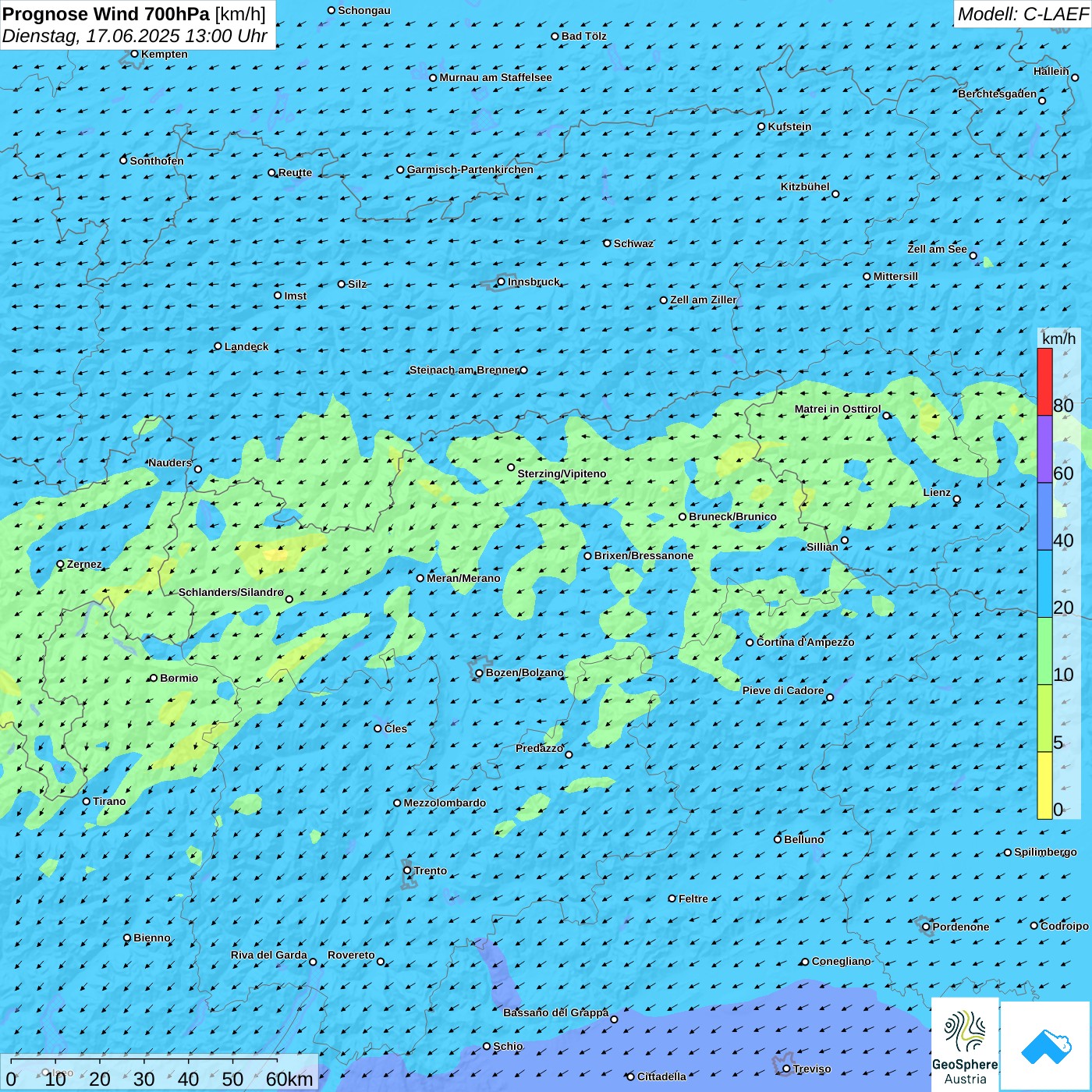Click the Schlanders/Silandro label

click(x=231, y=592)
